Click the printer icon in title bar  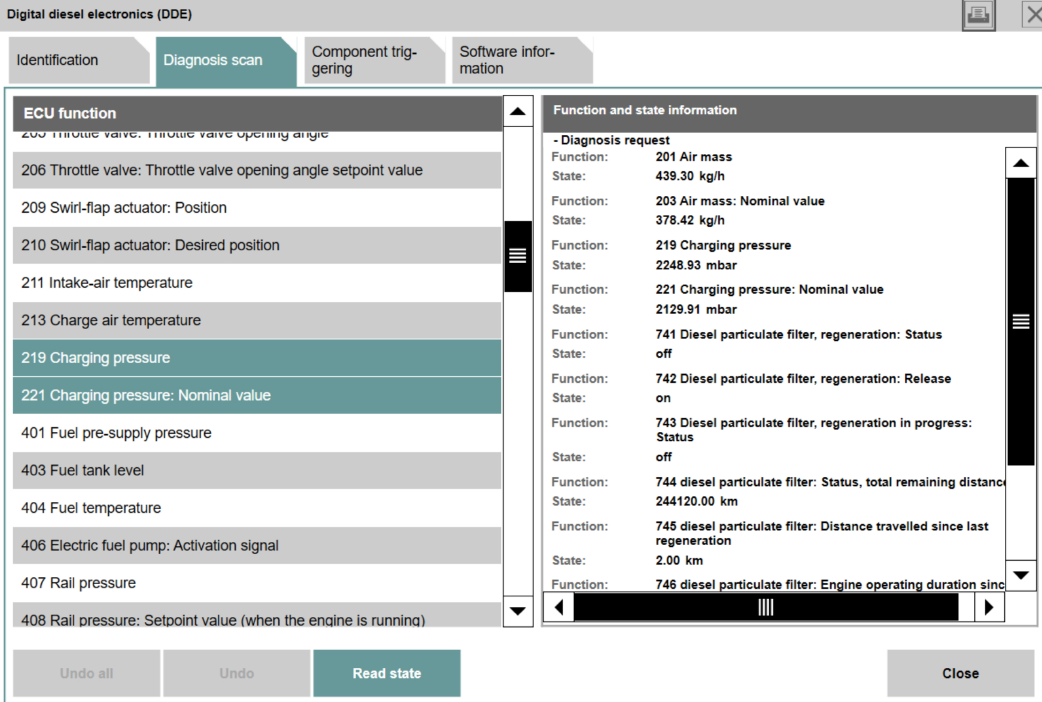click(978, 14)
